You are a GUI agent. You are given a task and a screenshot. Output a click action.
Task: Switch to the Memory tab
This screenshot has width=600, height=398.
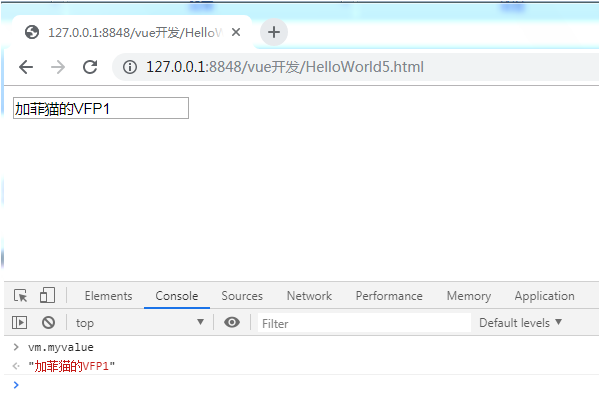click(x=469, y=296)
